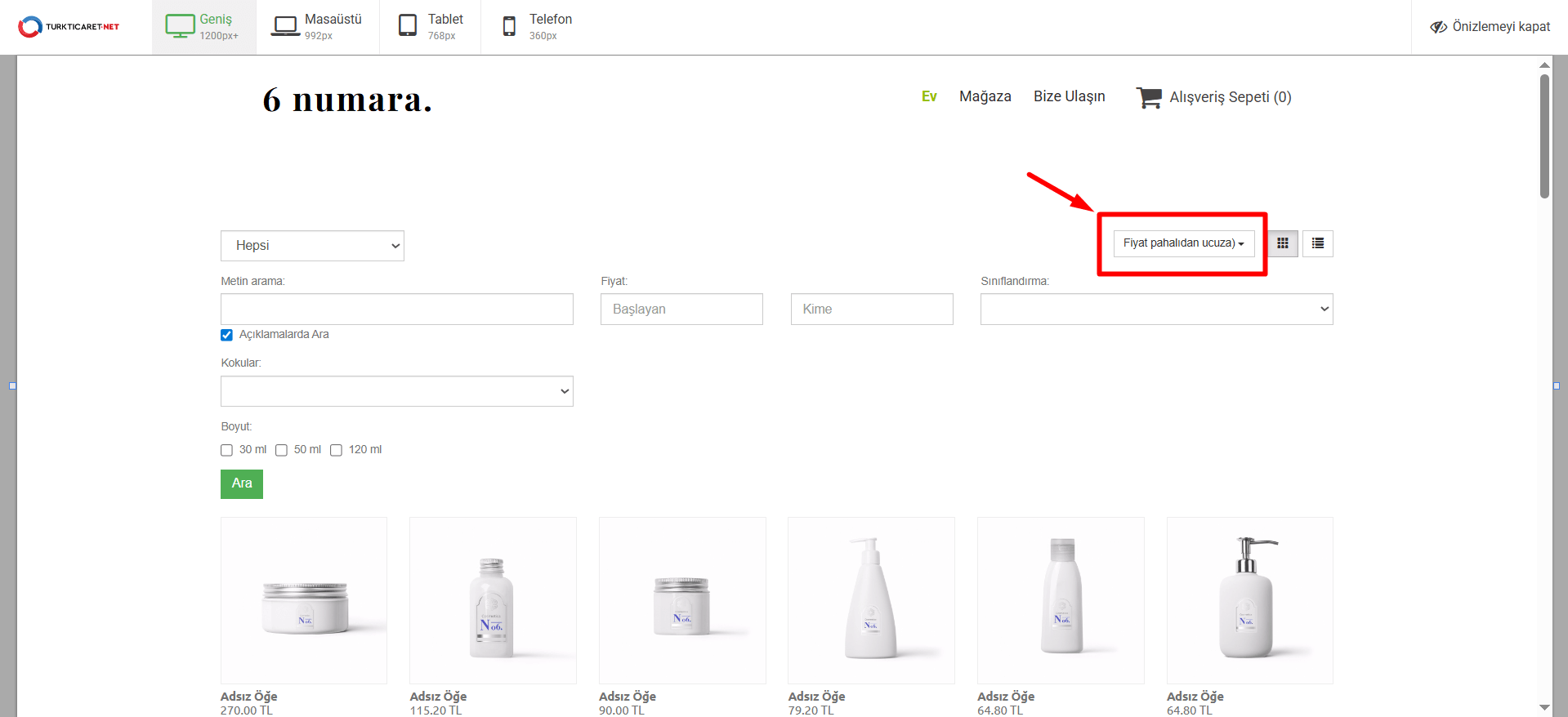Expand the Fiyat pahalıdan ucuza sort dropdown
The height and width of the screenshot is (717, 1568).
(1183, 243)
